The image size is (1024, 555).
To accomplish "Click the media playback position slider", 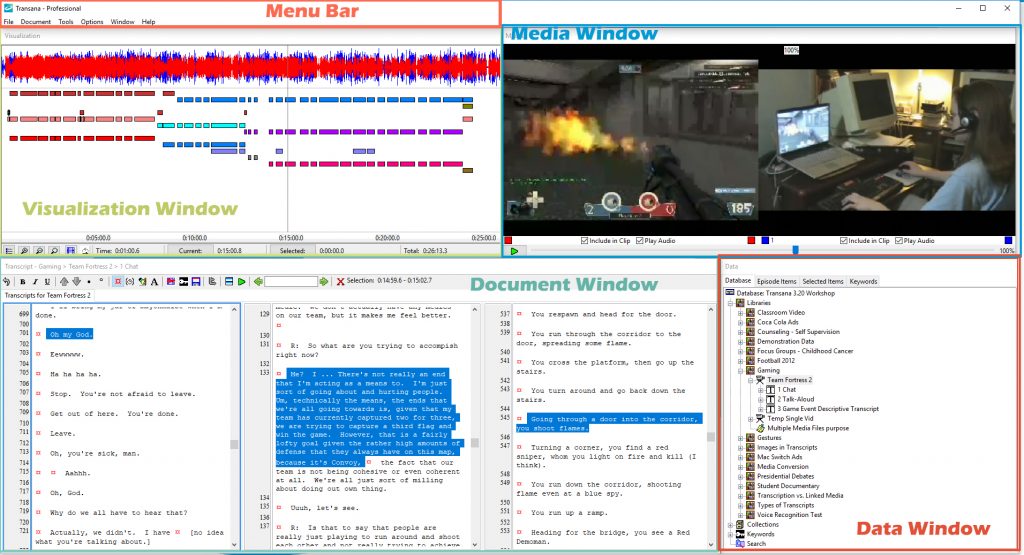I will coord(795,250).
